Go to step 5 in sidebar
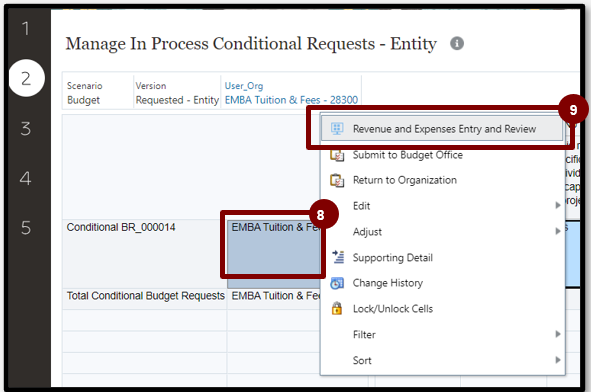The height and width of the screenshot is (392, 591). tap(26, 228)
